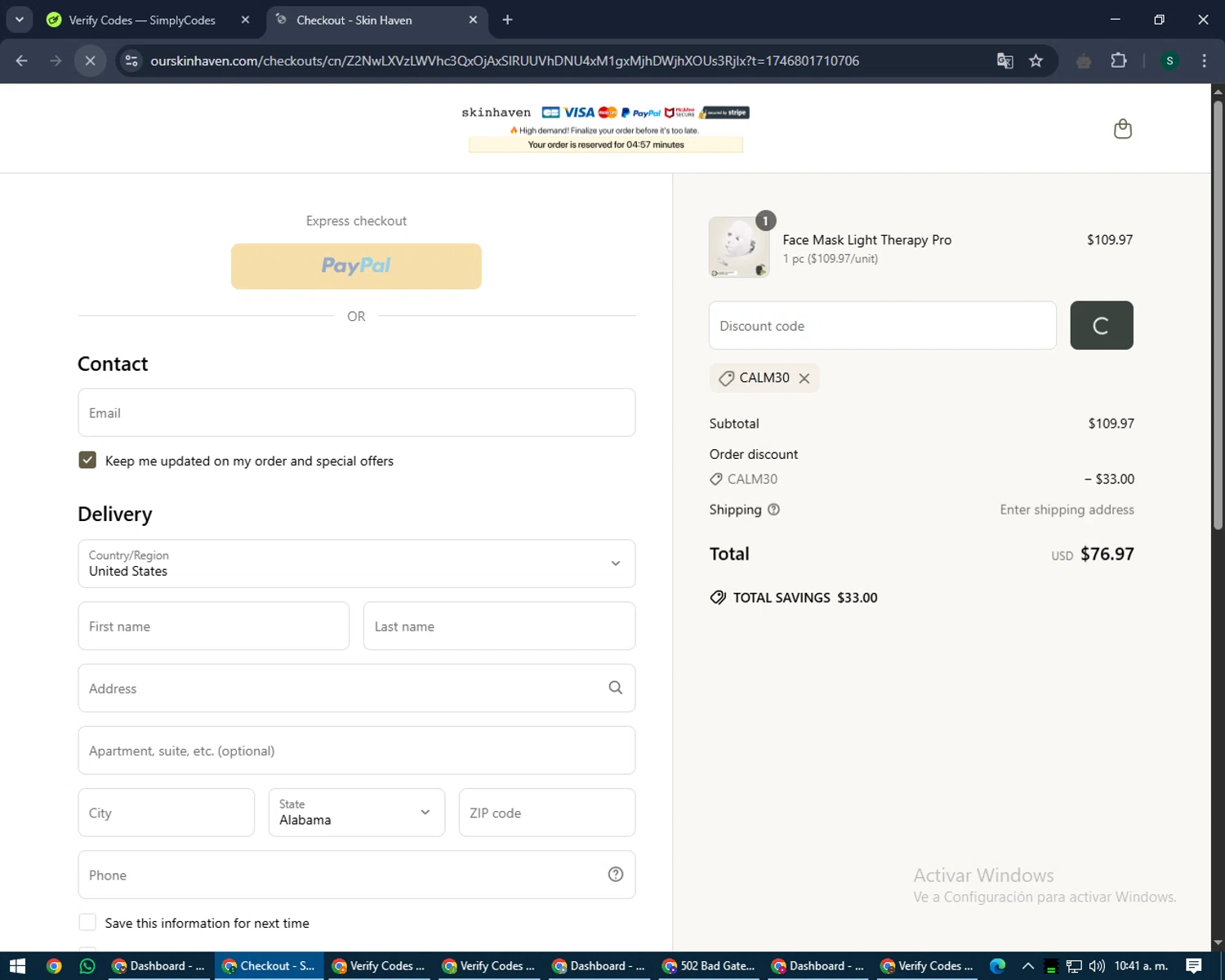Open the Chrome three-dot menu
The image size is (1225, 980).
coord(1204,60)
